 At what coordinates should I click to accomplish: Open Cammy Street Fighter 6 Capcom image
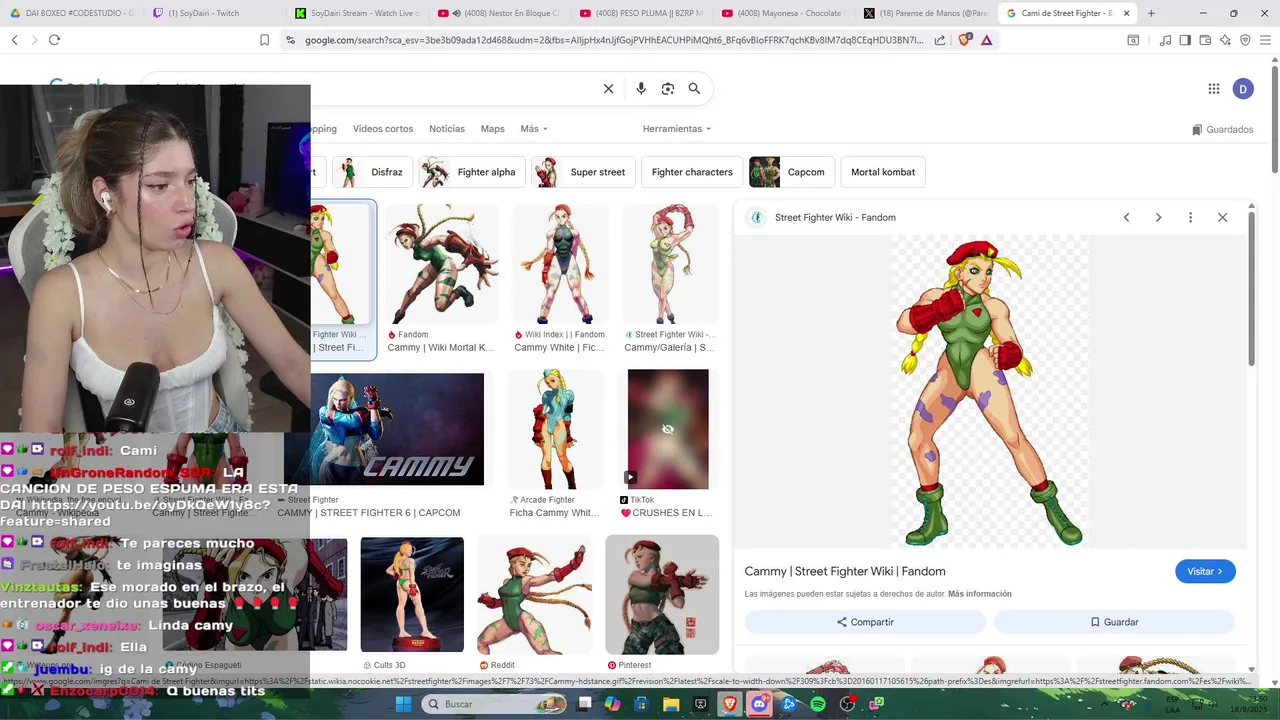(x=399, y=429)
